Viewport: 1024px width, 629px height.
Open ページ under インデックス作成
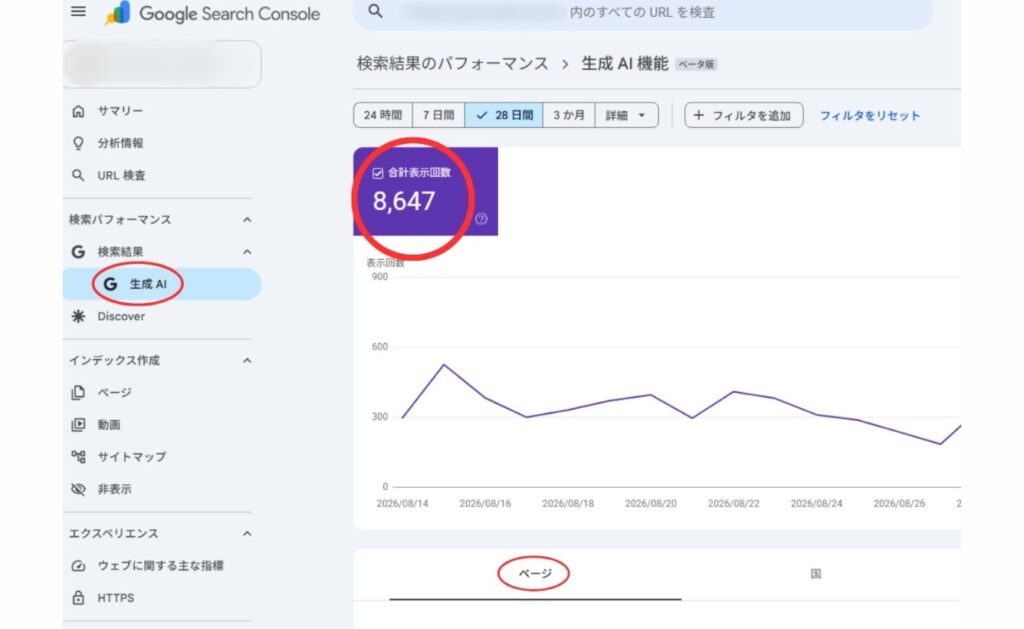point(114,393)
